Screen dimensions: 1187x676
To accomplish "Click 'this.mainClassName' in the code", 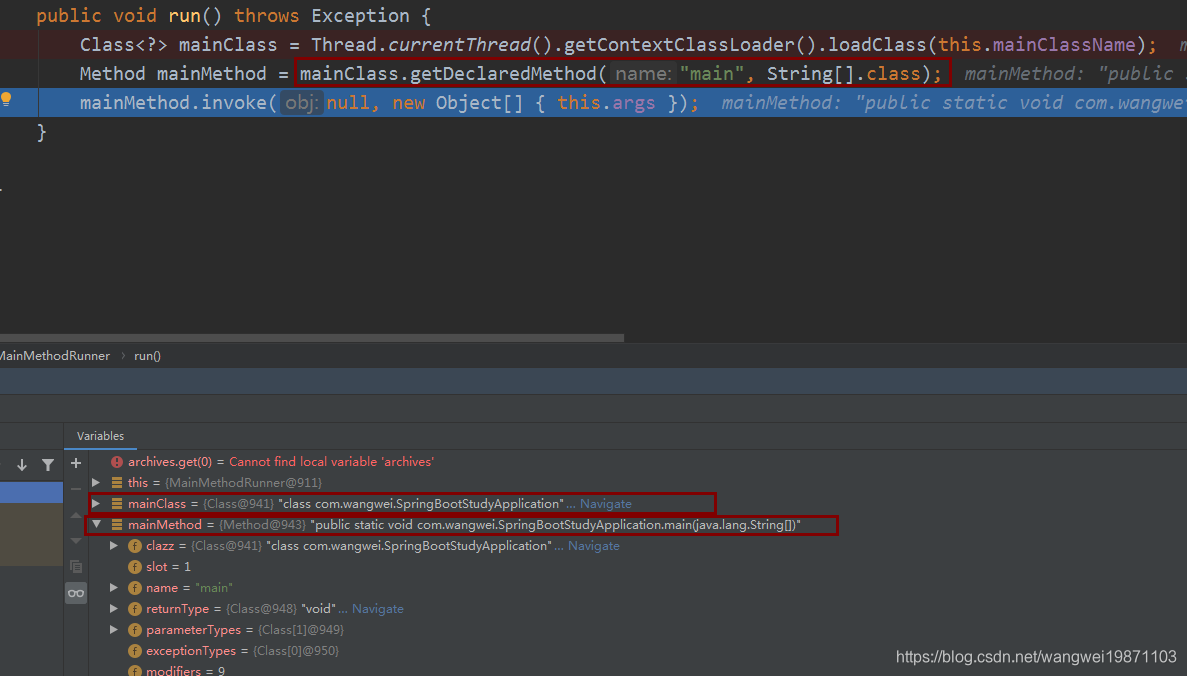I will coord(1037,45).
